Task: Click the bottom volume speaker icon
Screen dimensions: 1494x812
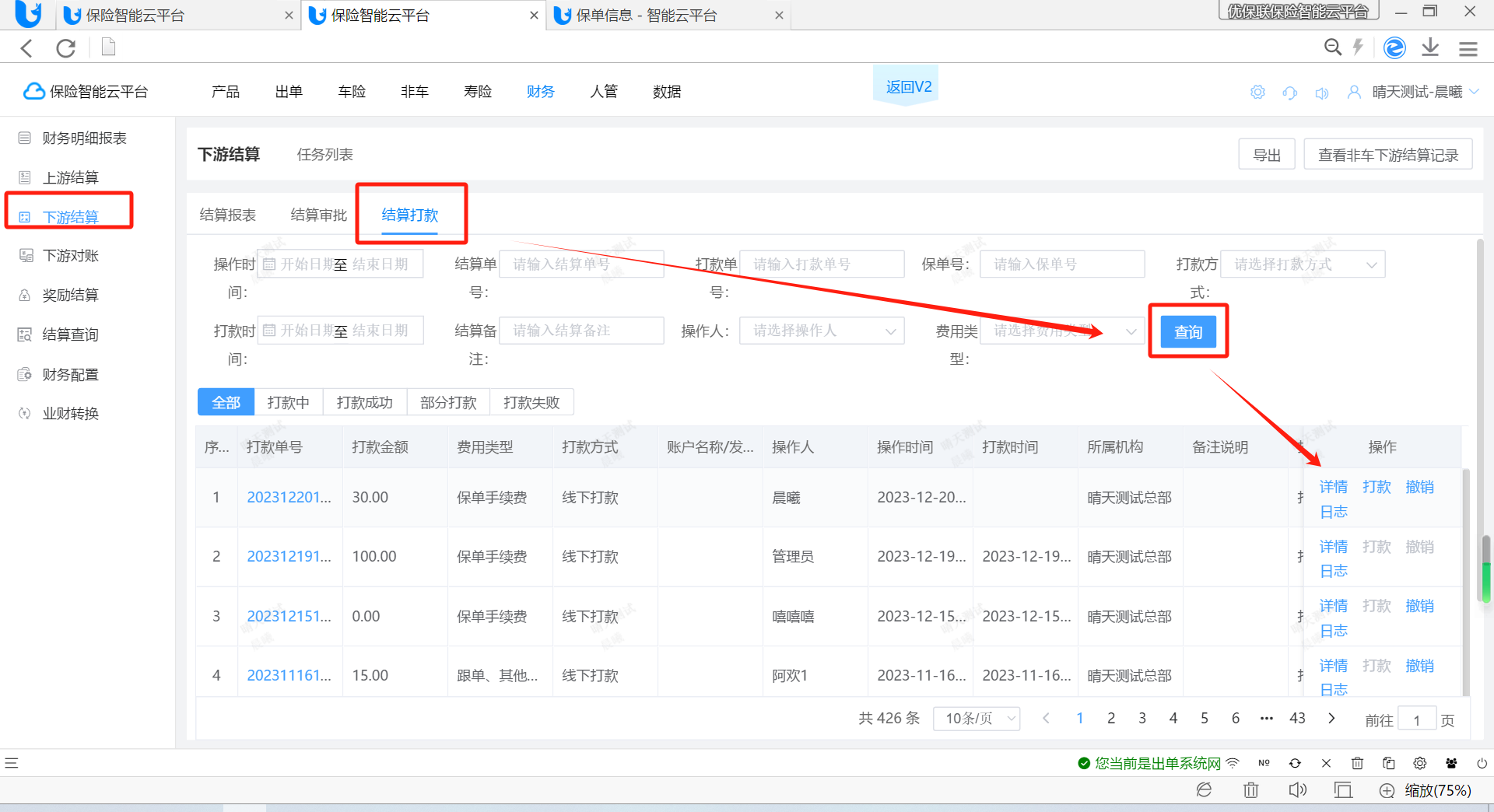Action: [x=1297, y=790]
